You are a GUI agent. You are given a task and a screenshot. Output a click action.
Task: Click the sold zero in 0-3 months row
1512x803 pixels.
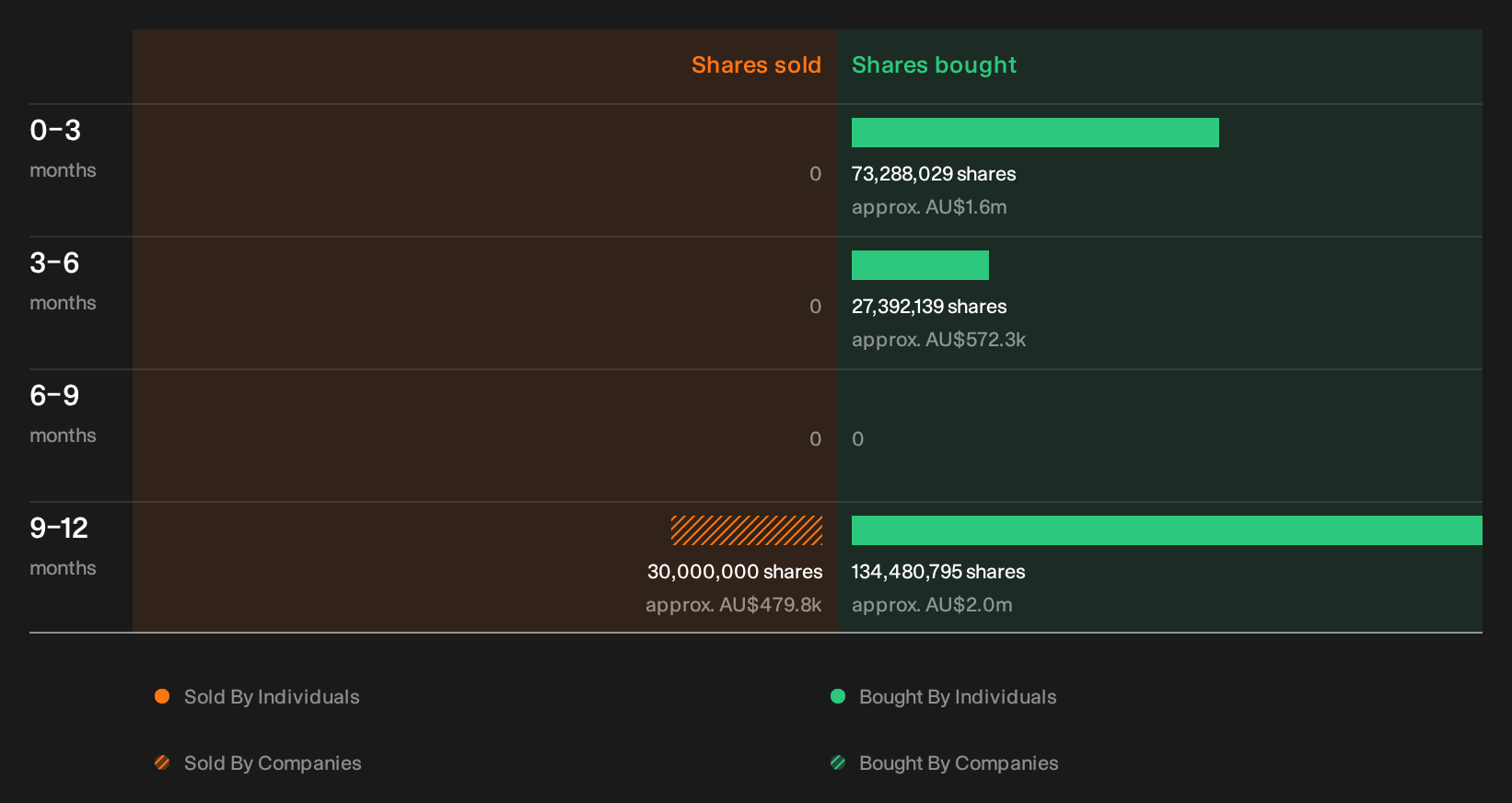click(815, 174)
